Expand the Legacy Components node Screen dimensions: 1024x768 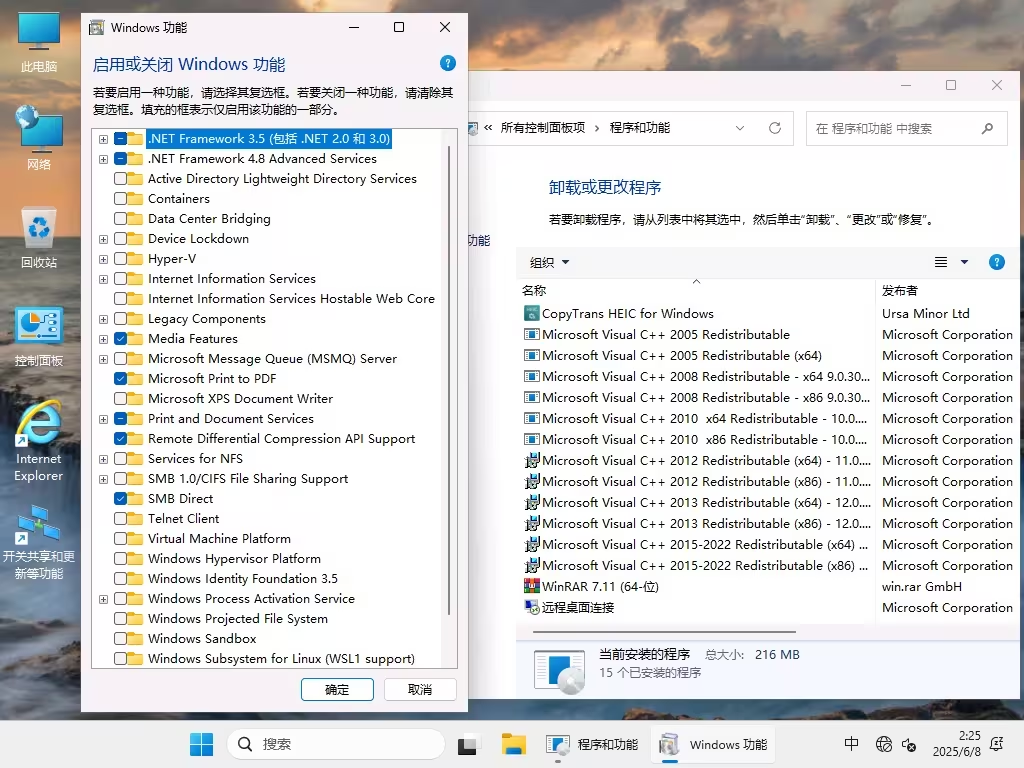(103, 319)
